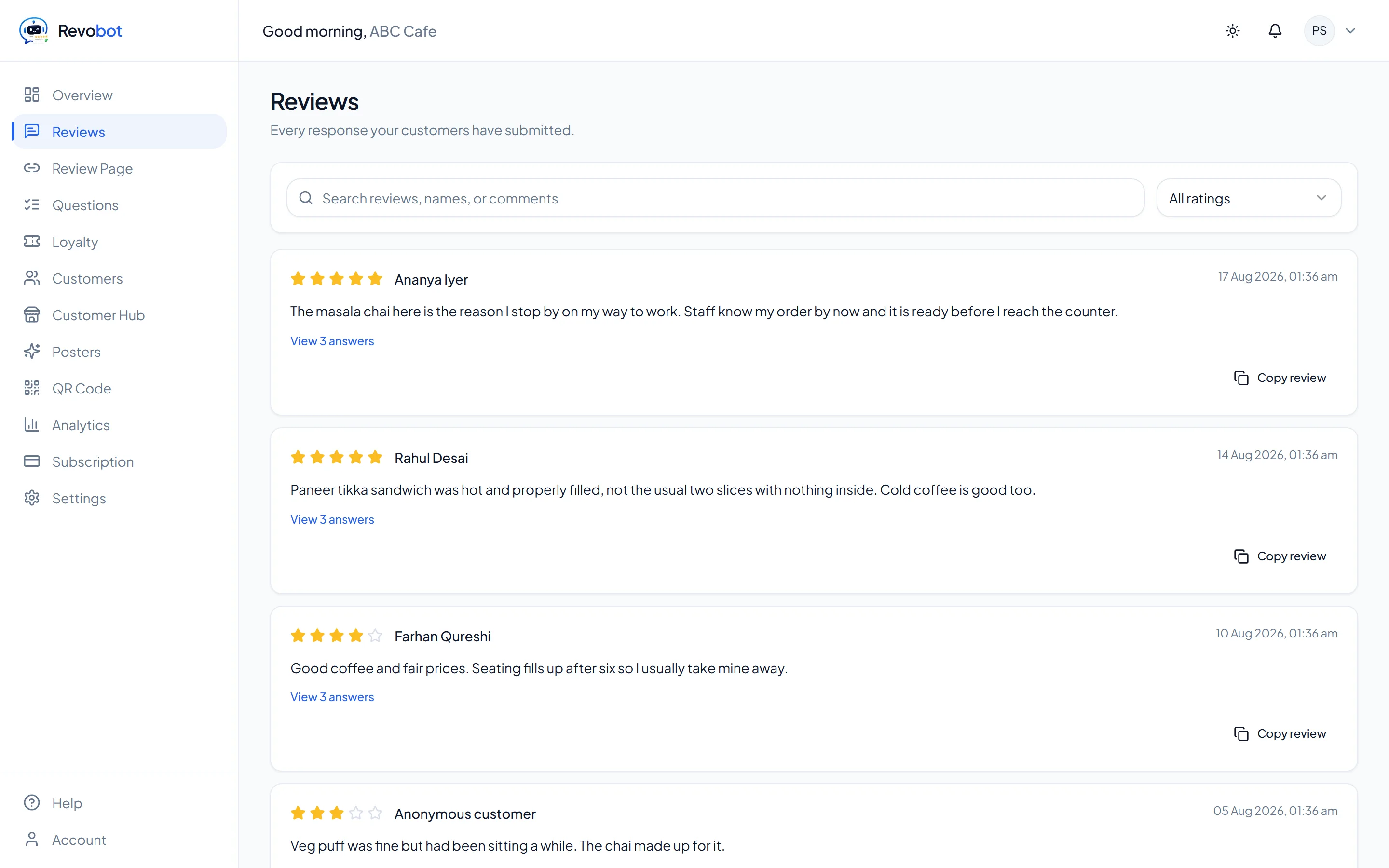Image resolution: width=1389 pixels, height=868 pixels.
Task: Click the Analytics bar chart icon
Action: (x=32, y=425)
